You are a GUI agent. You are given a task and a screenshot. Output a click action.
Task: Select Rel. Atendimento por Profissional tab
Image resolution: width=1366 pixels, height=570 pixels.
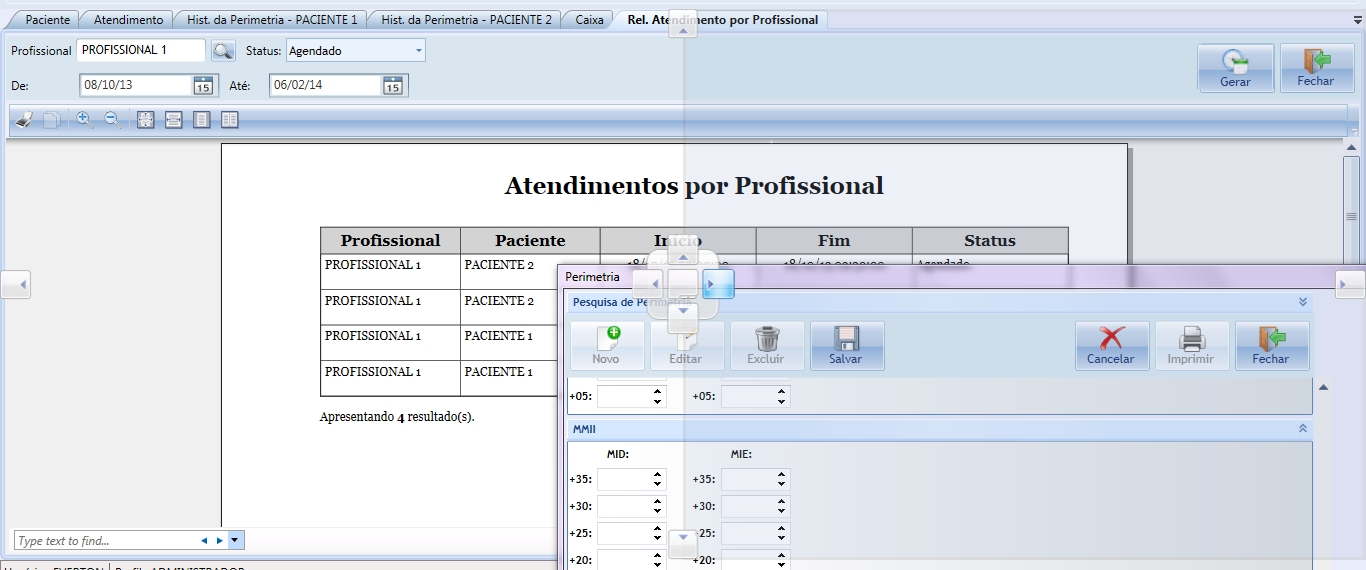coord(722,19)
